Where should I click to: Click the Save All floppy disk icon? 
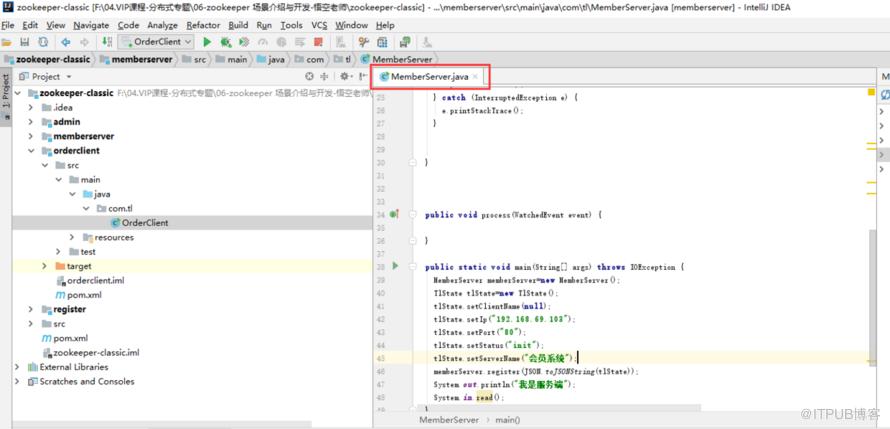coord(24,42)
